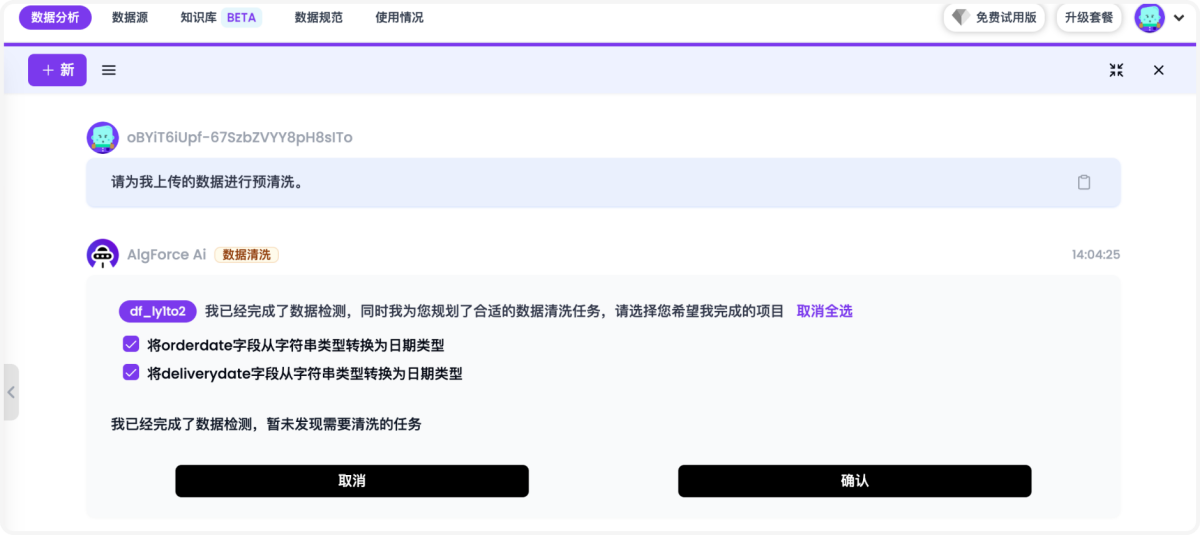Expand the left sidebar with the chevron handle
The height and width of the screenshot is (535, 1200).
point(10,392)
